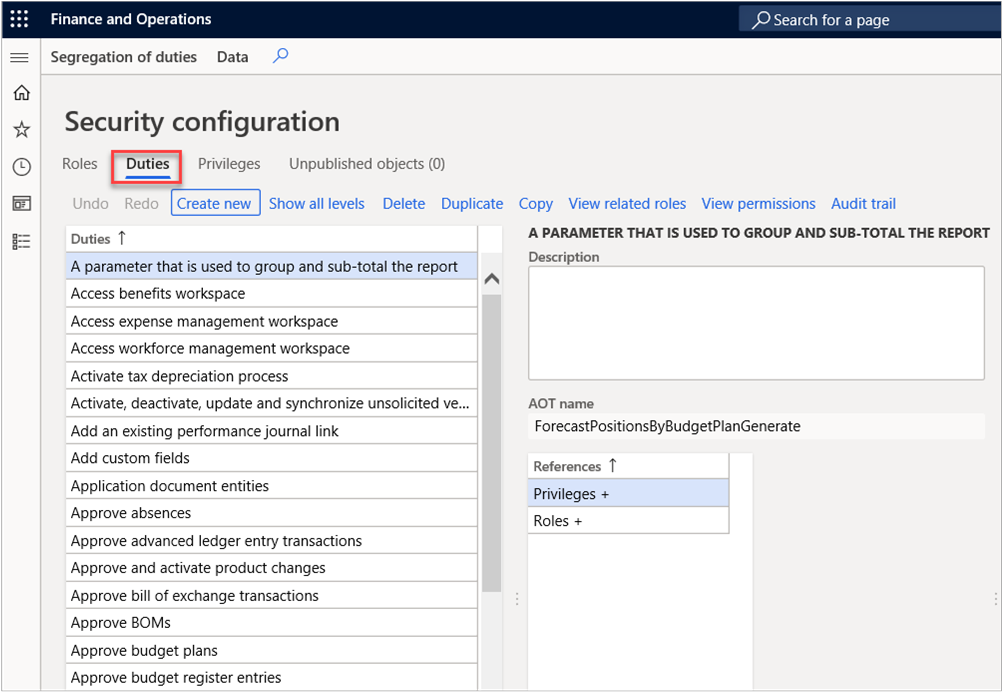Open the Data menu
Screen dimensions: 1003x692
[231, 56]
